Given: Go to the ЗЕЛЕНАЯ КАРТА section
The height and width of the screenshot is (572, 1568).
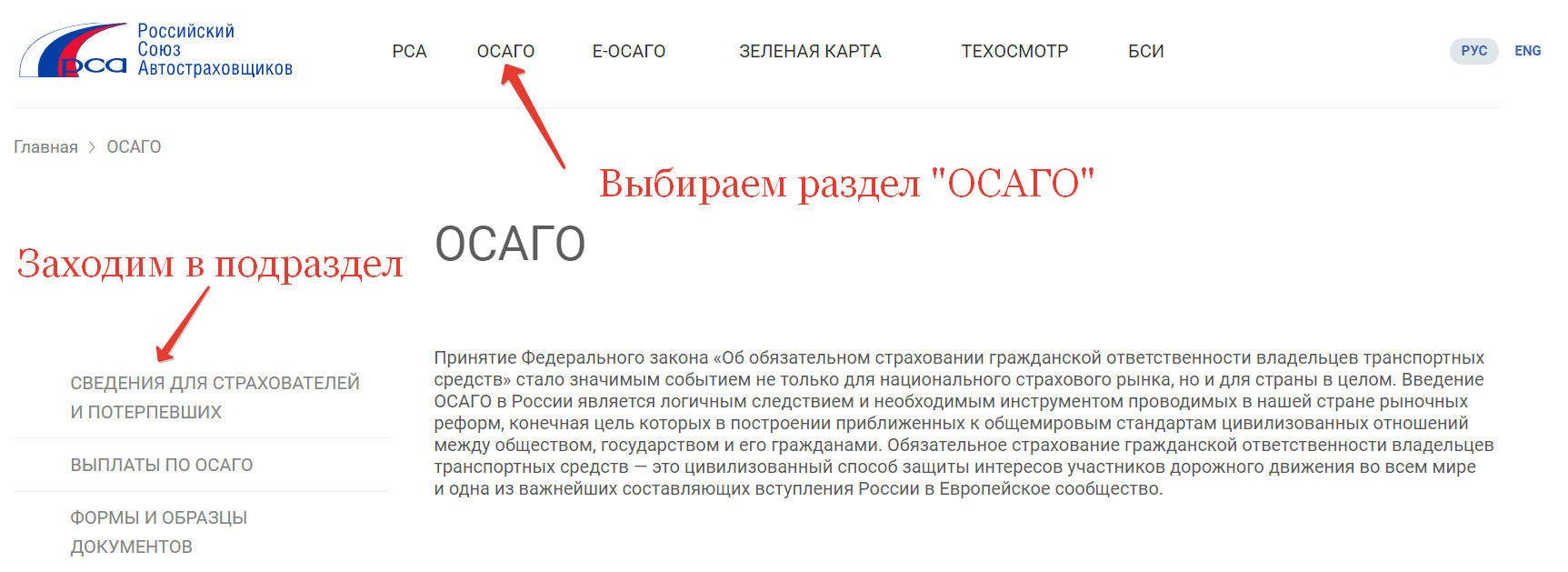Looking at the screenshot, I should pyautogui.click(x=810, y=52).
